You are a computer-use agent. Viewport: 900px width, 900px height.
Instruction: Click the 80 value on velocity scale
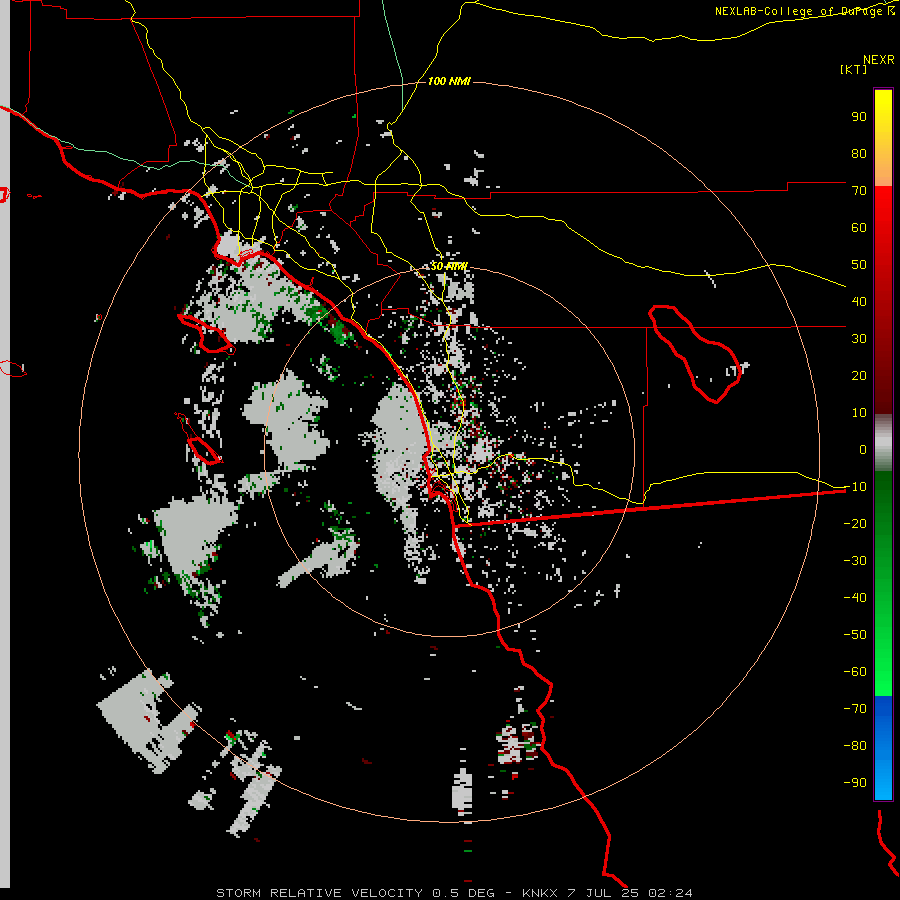pyautogui.click(x=859, y=153)
